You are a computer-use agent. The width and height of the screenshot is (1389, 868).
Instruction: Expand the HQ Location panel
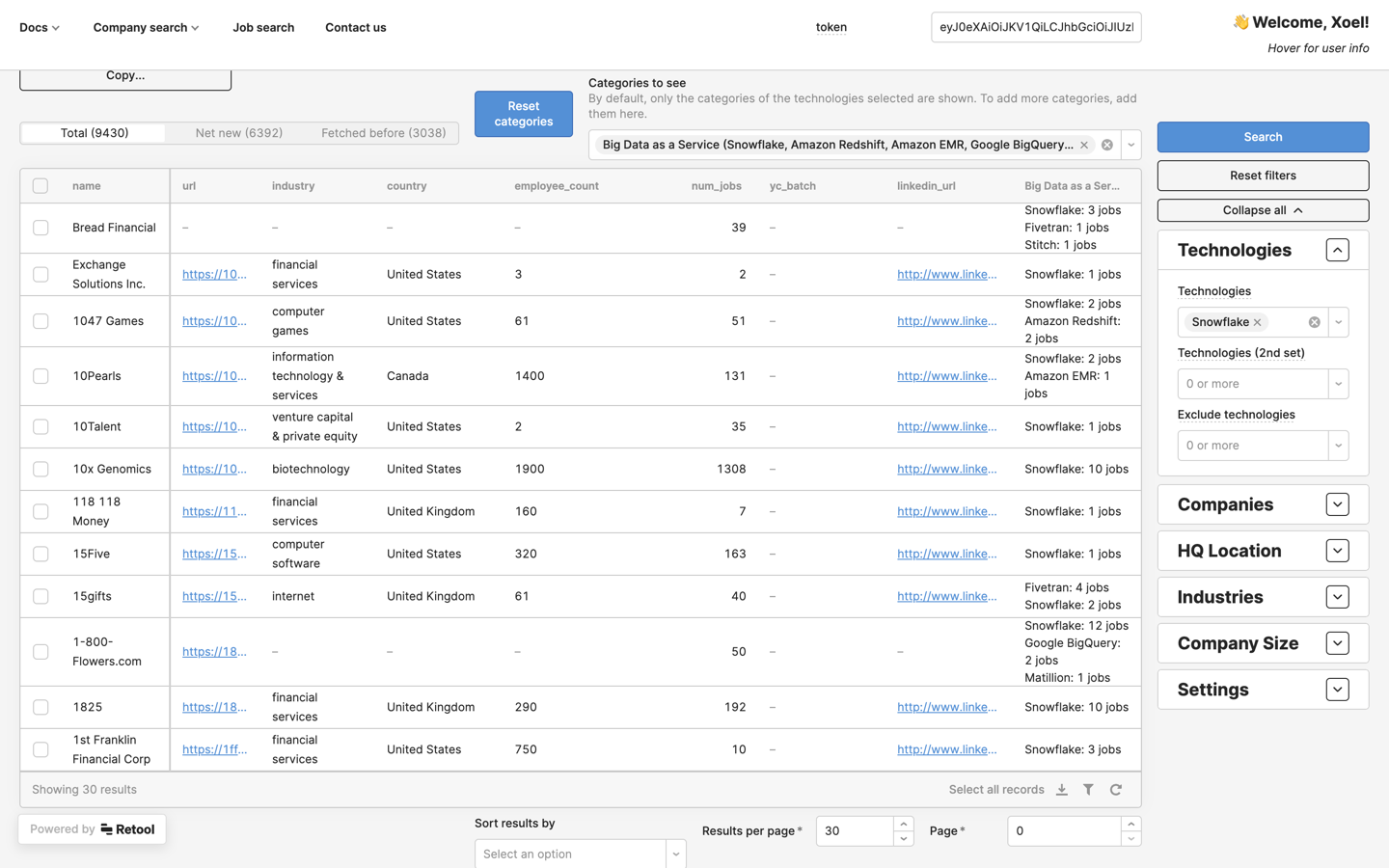click(1337, 551)
